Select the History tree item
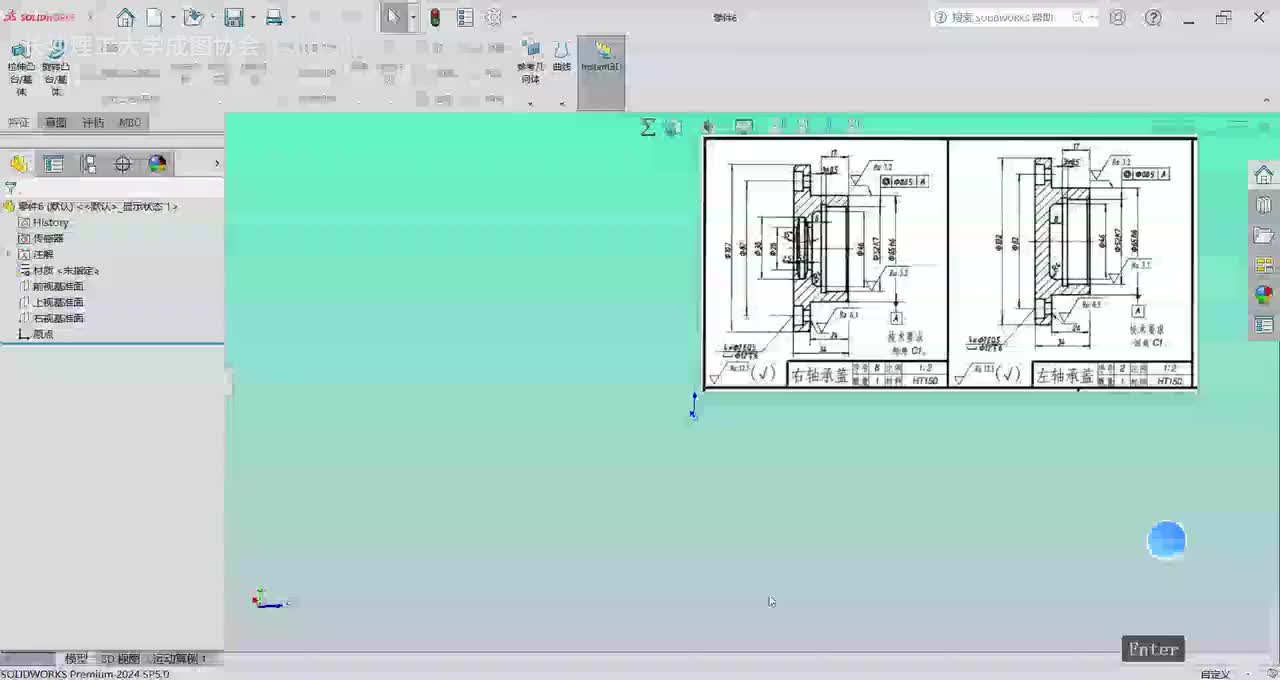The height and width of the screenshot is (680, 1280). 44,222
